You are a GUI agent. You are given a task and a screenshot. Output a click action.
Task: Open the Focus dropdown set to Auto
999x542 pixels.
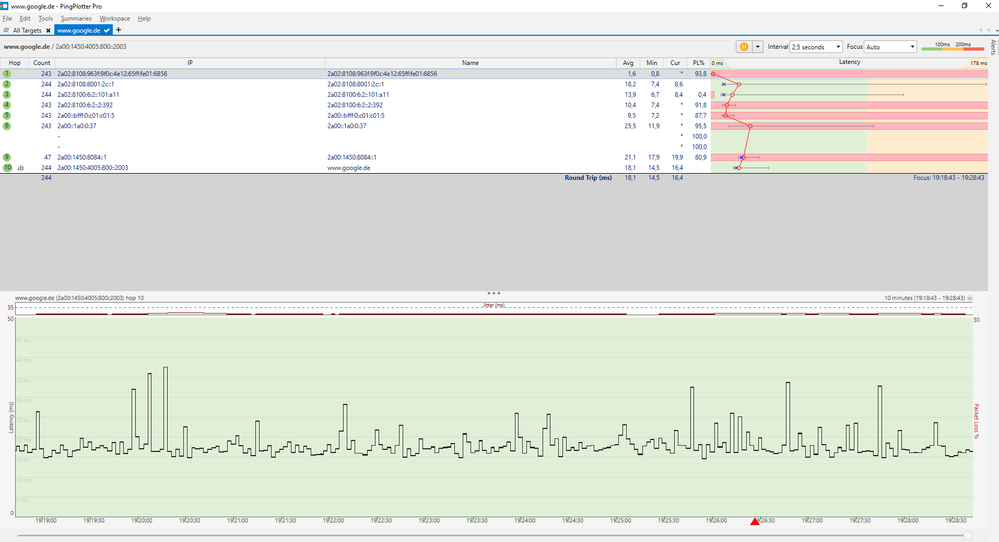(x=890, y=47)
